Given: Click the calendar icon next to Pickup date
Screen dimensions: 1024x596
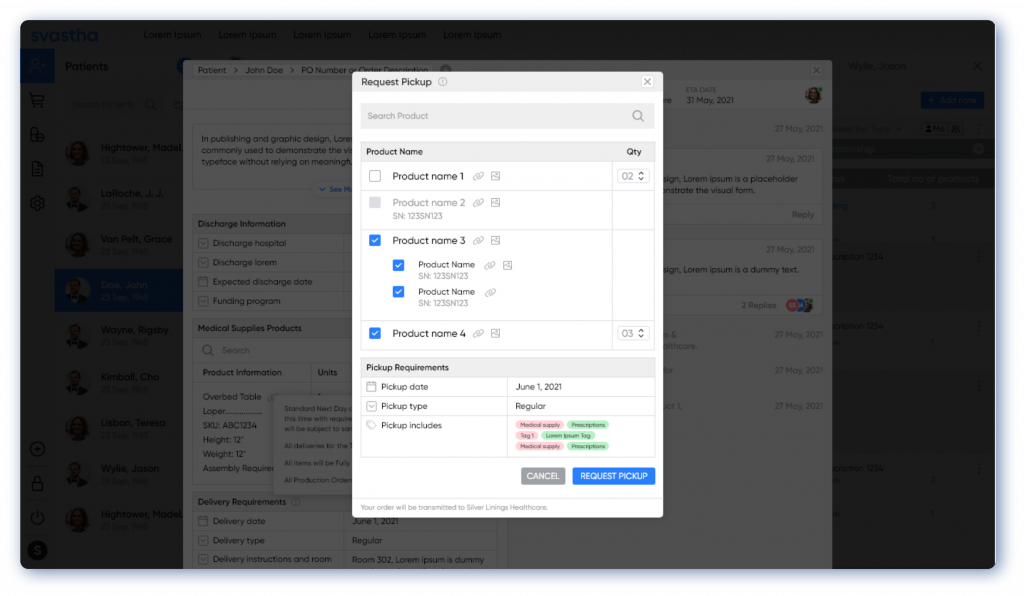Looking at the screenshot, I should point(372,386).
